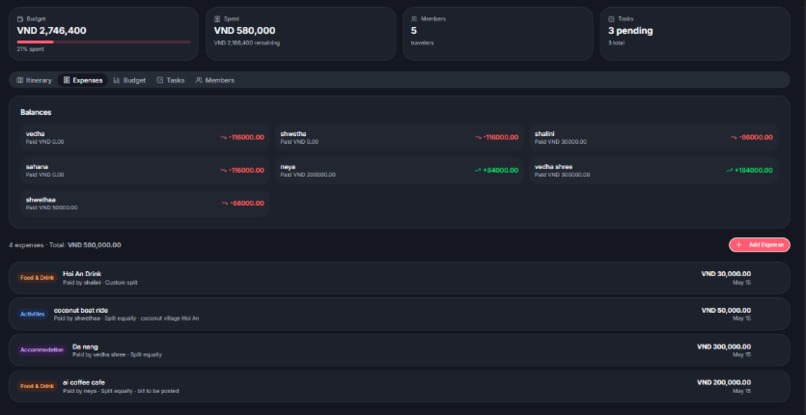Click the up-trend icon beside vedha shree's balance
The width and height of the screenshot is (806, 415).
pyautogui.click(x=729, y=170)
